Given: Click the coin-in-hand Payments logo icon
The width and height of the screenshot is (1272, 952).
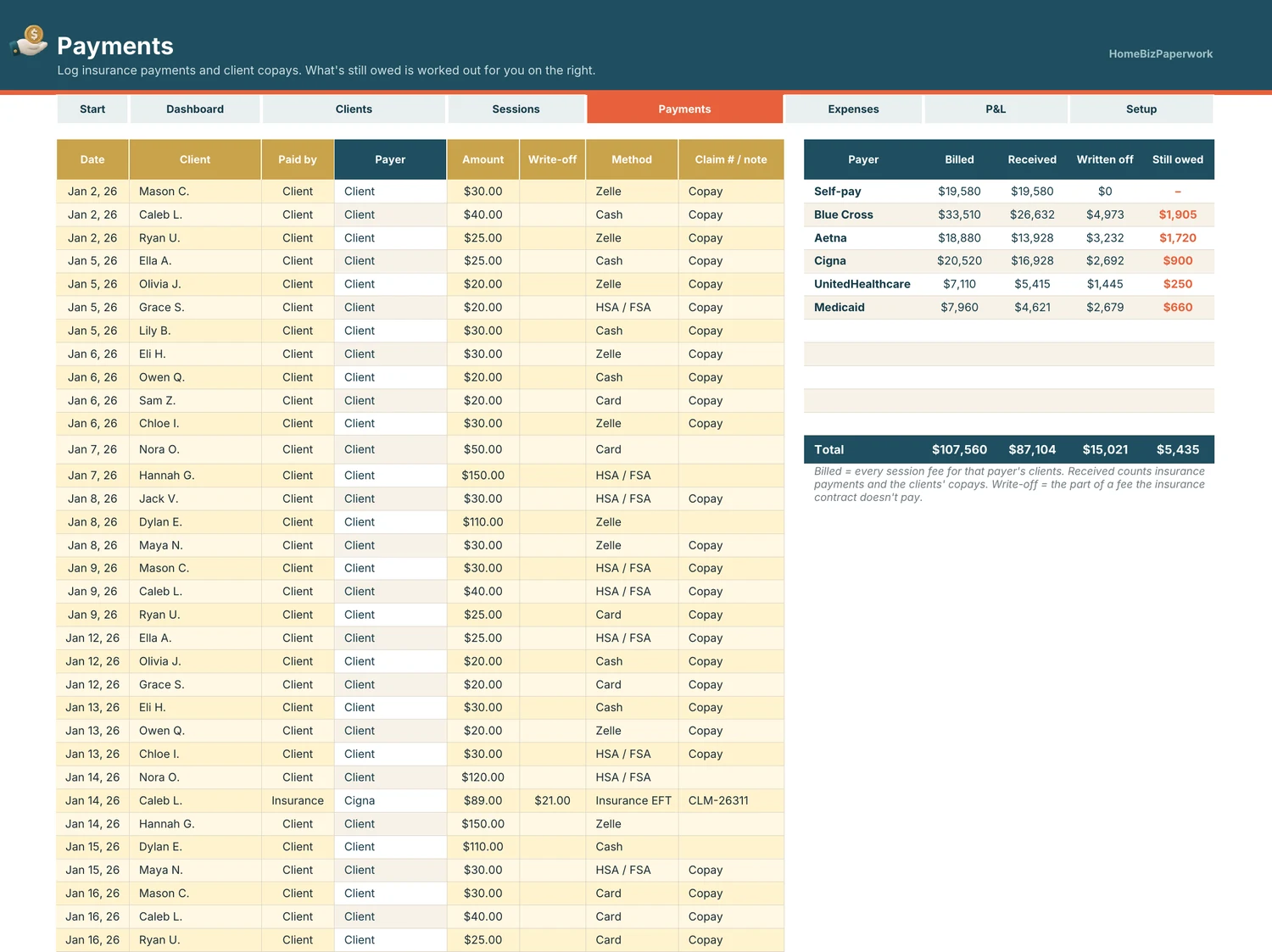Looking at the screenshot, I should pos(30,41).
